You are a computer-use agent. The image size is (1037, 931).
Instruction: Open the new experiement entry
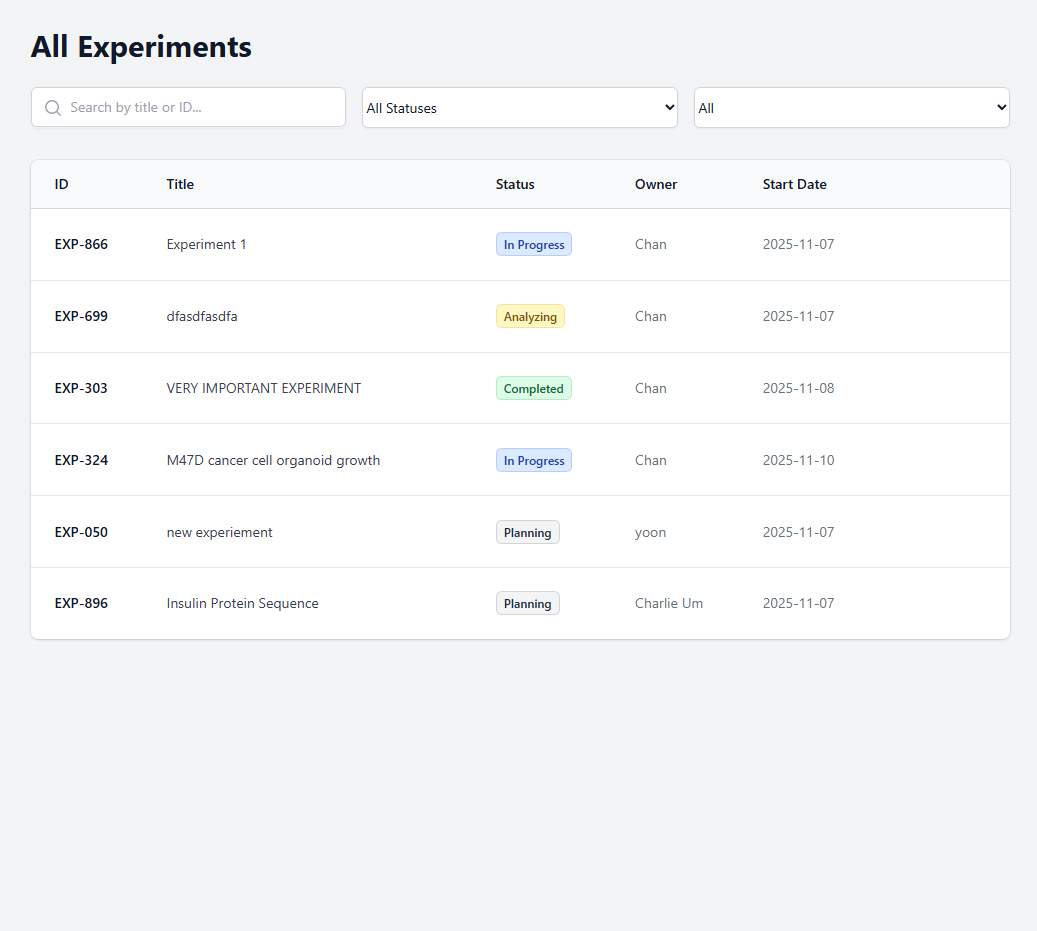[x=219, y=532]
